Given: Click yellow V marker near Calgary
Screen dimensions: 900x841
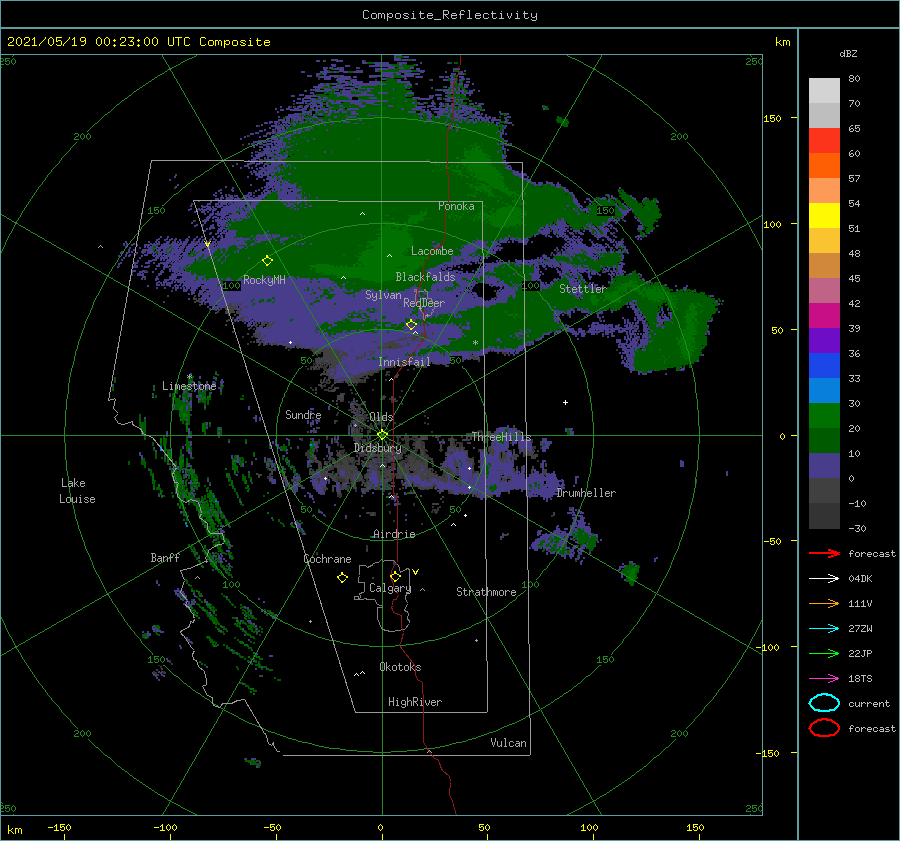Looking at the screenshot, I should coord(416,572).
